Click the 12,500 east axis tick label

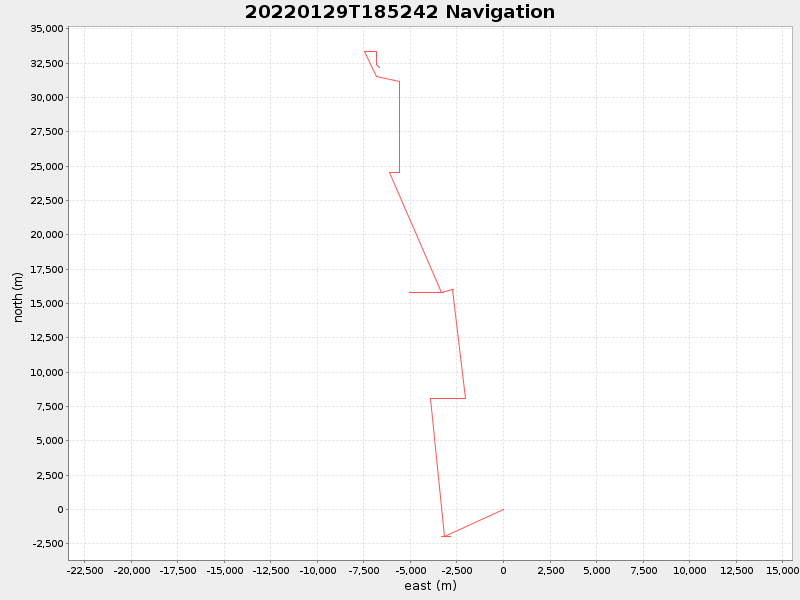736,570
